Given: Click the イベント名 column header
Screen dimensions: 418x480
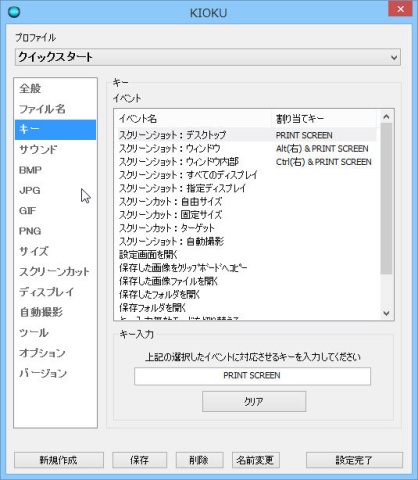Looking at the screenshot, I should (194, 118).
